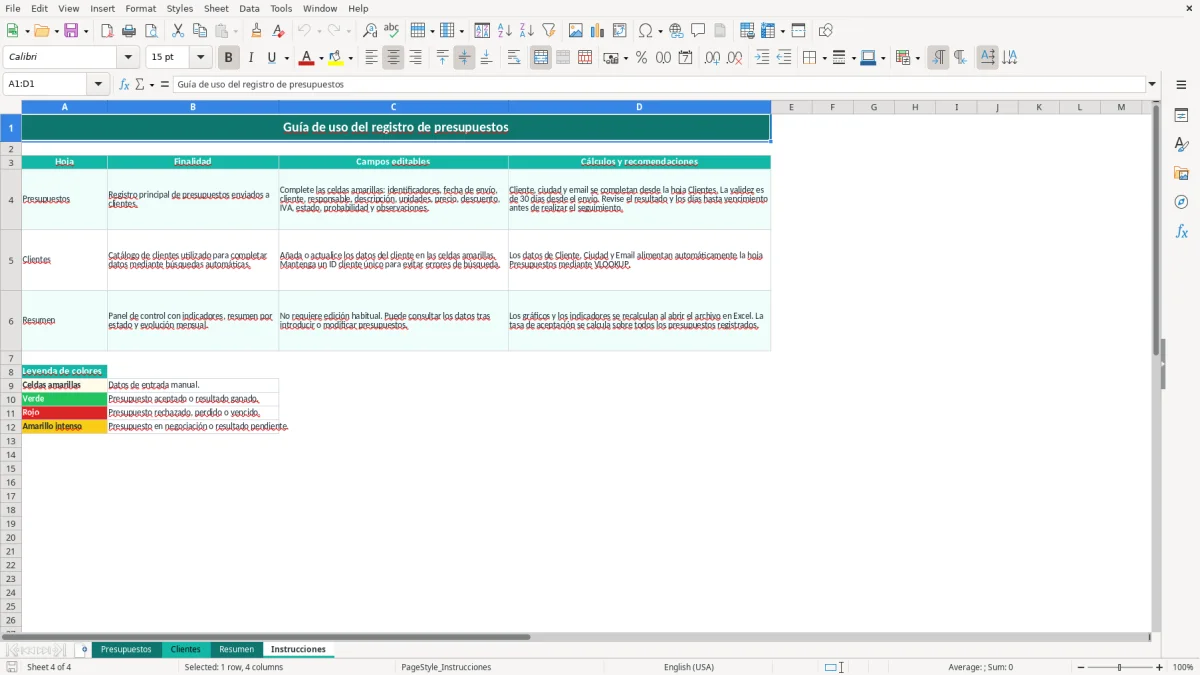The image size is (1200, 675).
Task: Insert a chart
Action: pos(598,31)
